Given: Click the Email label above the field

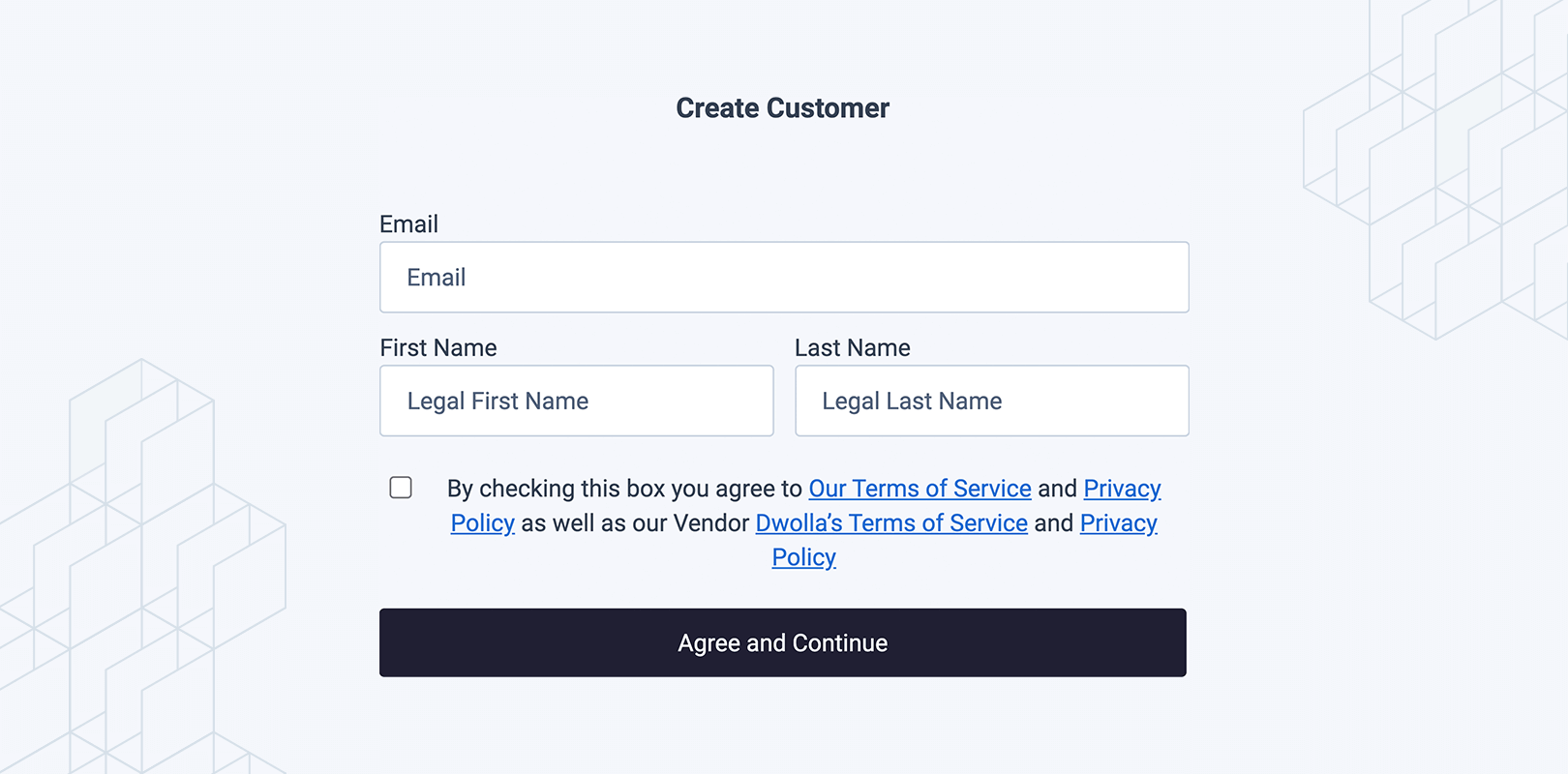Looking at the screenshot, I should click(408, 224).
